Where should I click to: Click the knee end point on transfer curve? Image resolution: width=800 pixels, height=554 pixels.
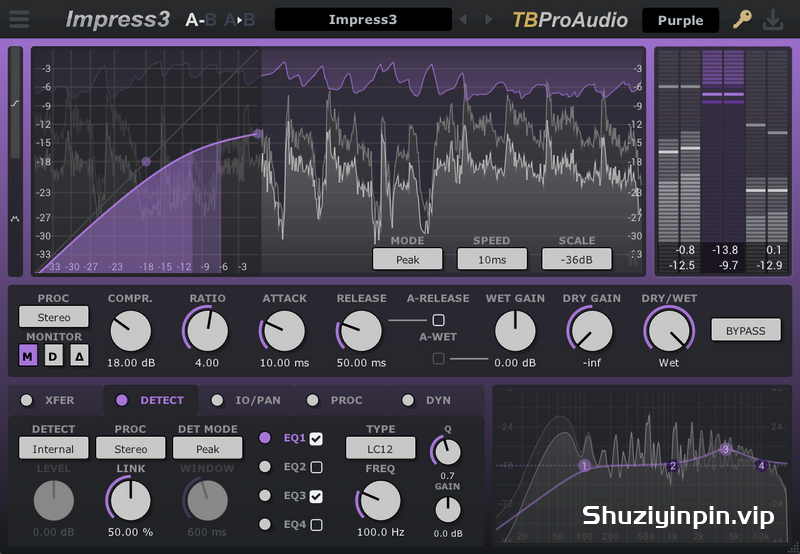(258, 134)
